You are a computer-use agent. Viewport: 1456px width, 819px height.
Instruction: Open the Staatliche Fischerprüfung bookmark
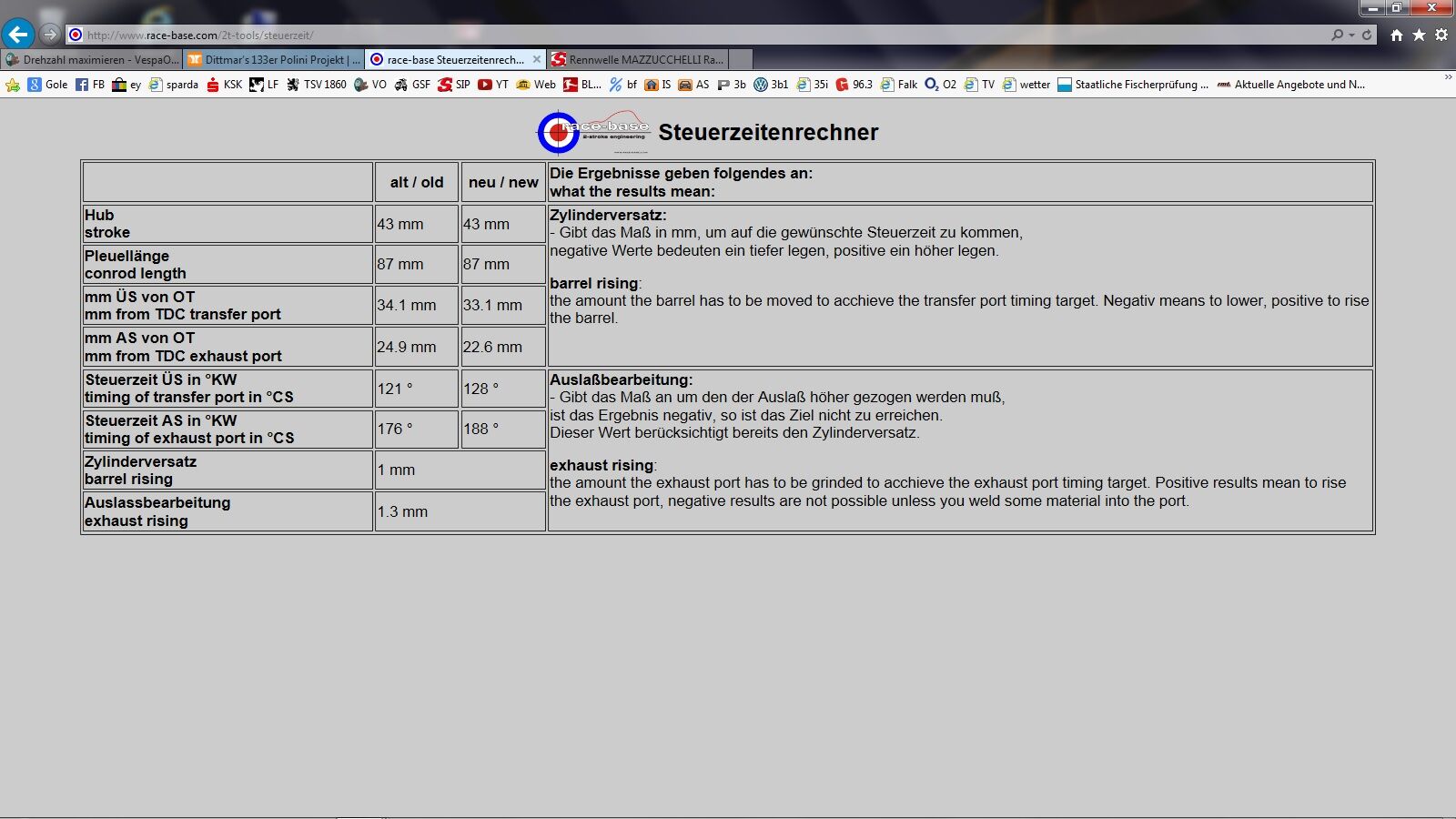tap(1133, 85)
